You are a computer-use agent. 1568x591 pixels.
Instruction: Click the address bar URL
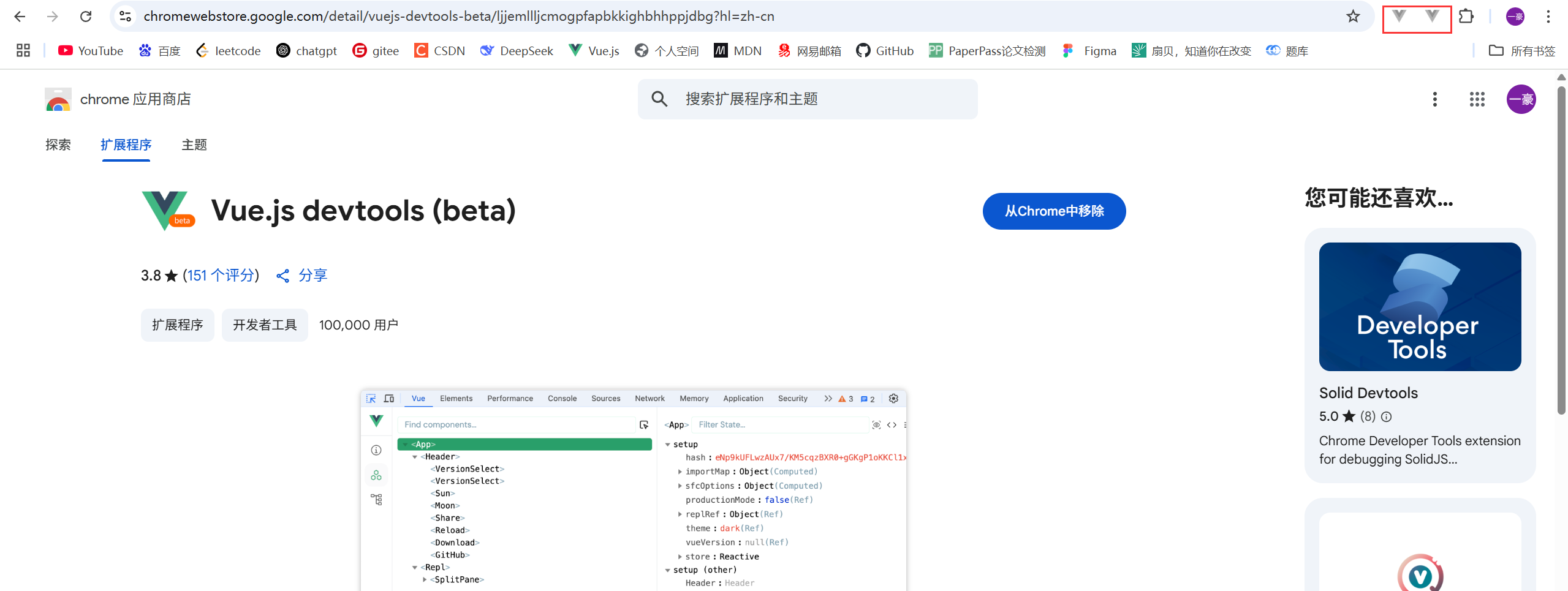(459, 17)
